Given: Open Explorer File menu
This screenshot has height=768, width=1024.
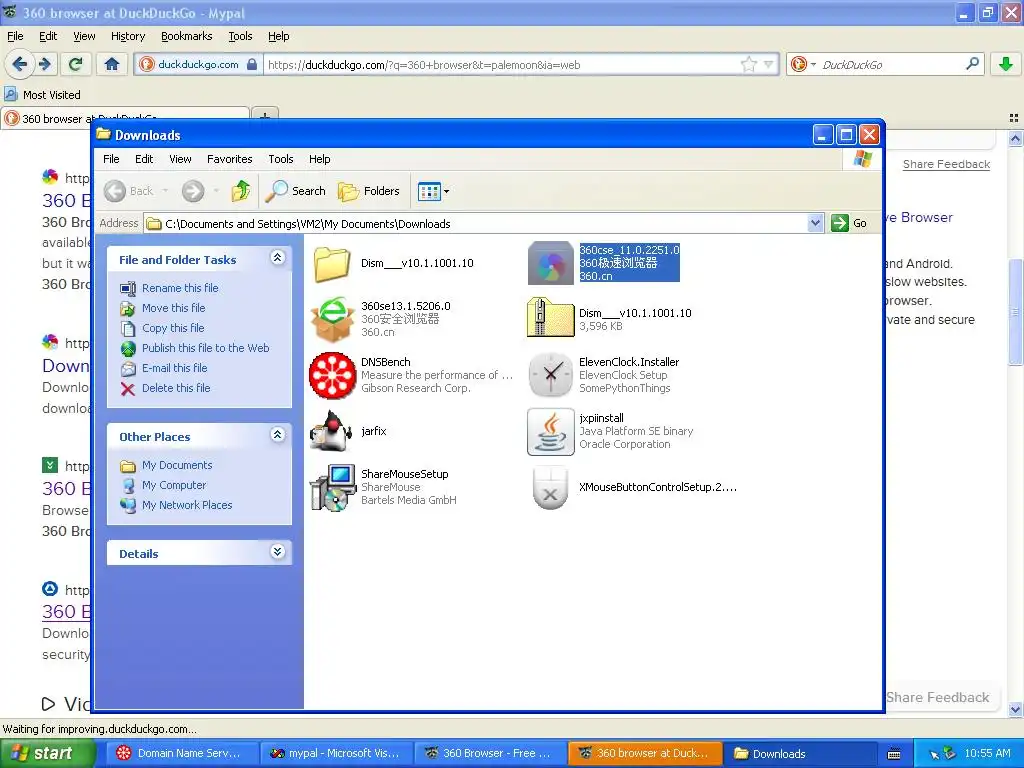Looking at the screenshot, I should coord(111,159).
